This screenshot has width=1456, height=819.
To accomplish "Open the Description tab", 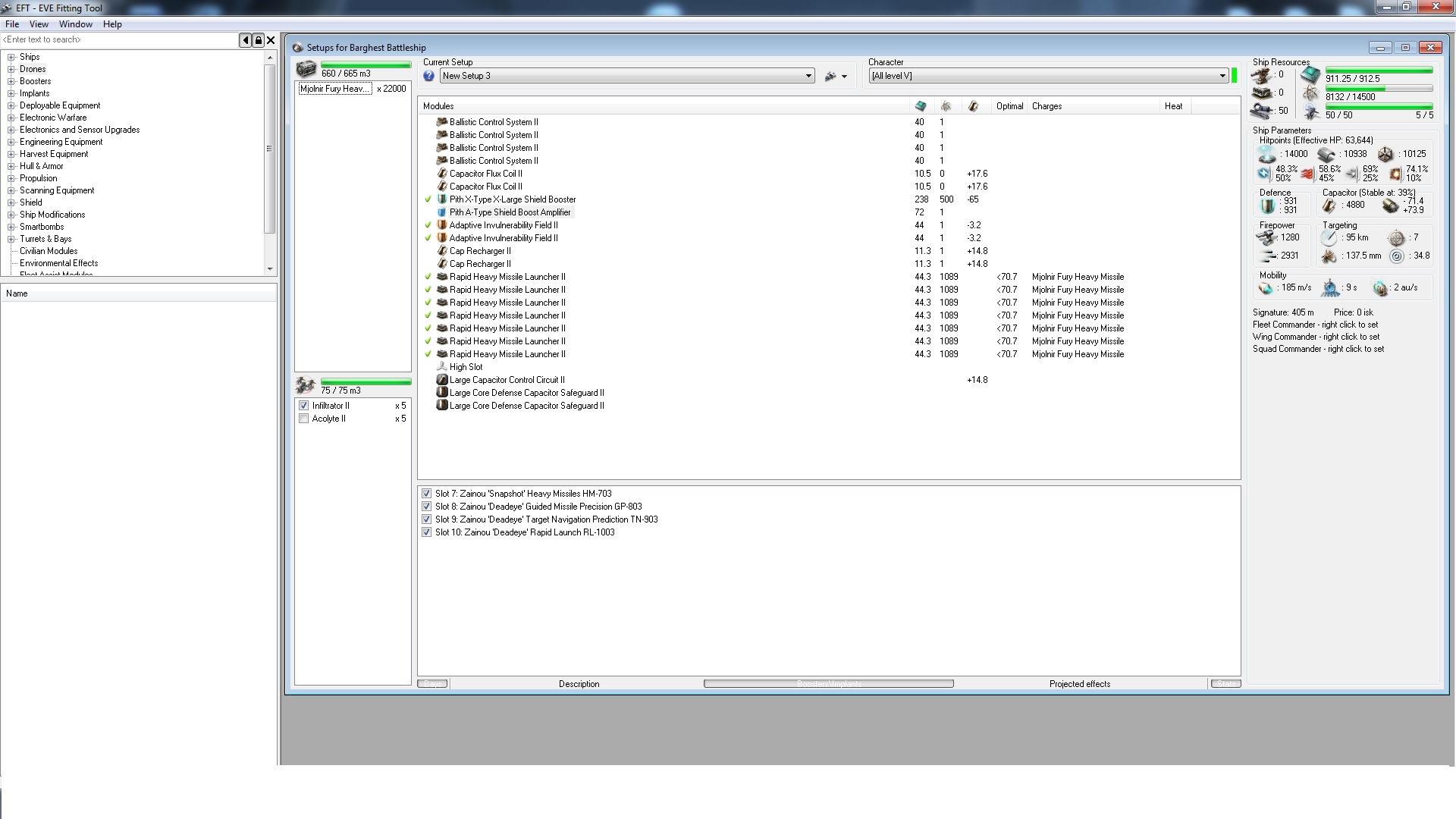I will 579,684.
